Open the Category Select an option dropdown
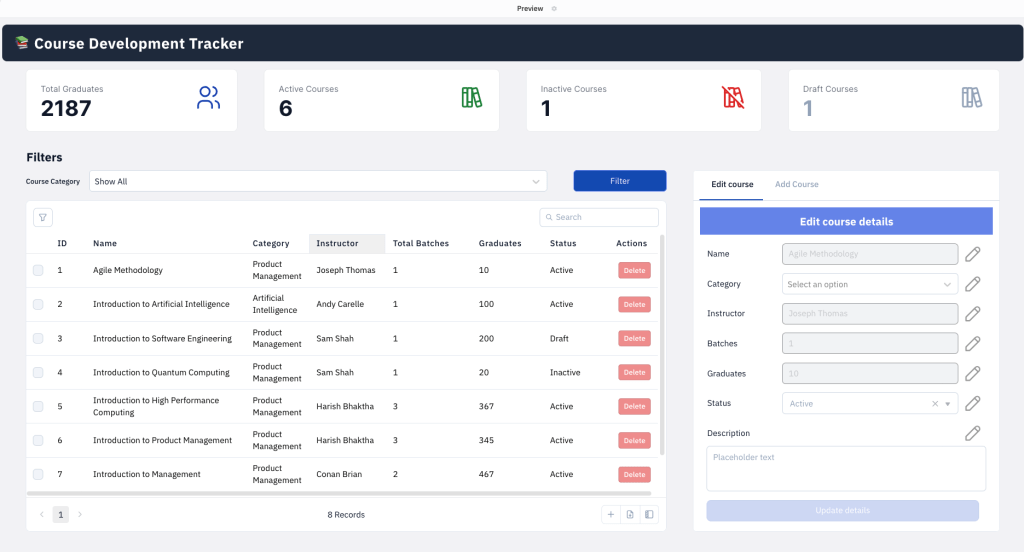 (869, 284)
